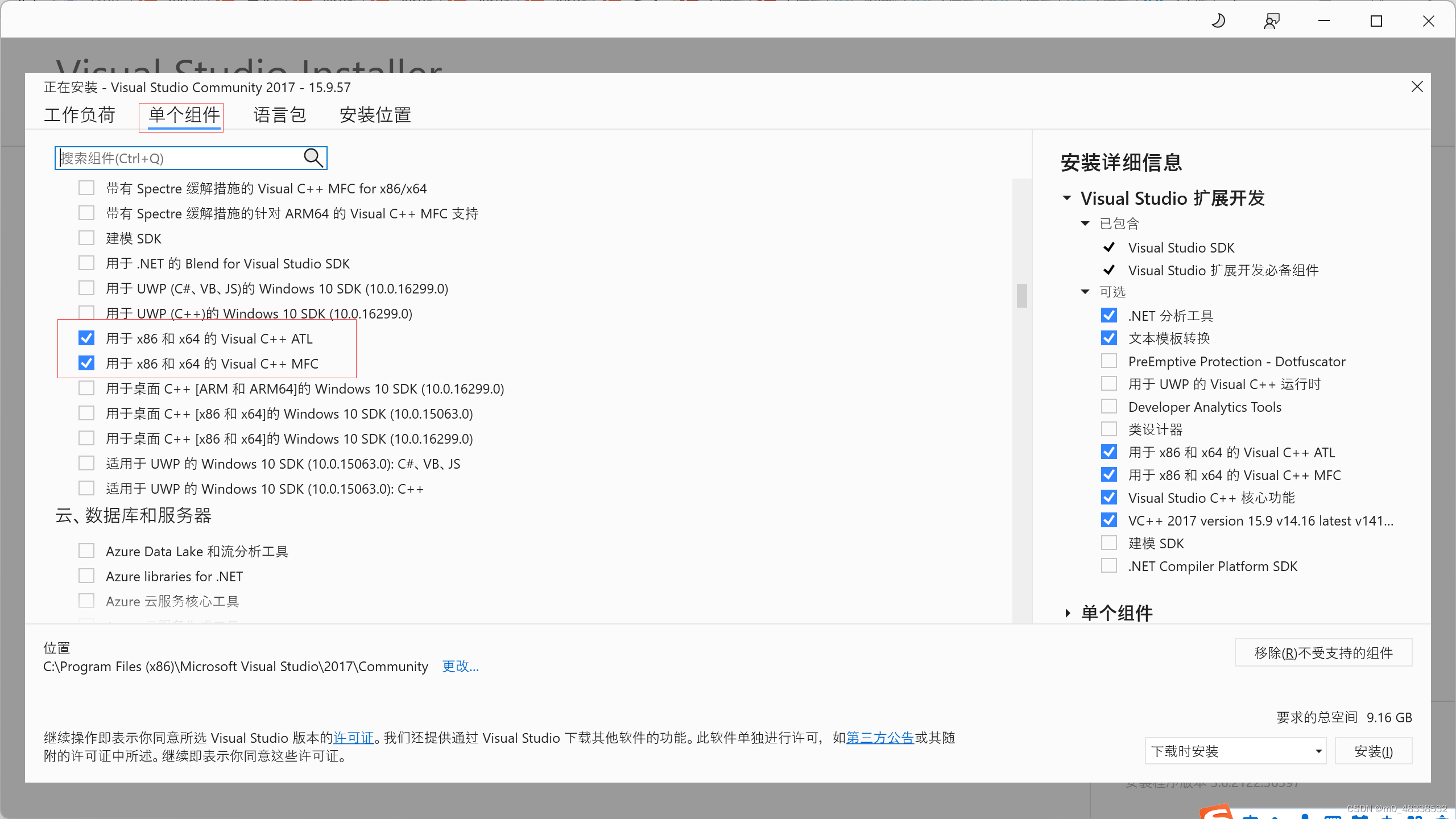This screenshot has height=819, width=1456.
Task: Check .NET Compiler Platform SDK
Action: 1109,565
